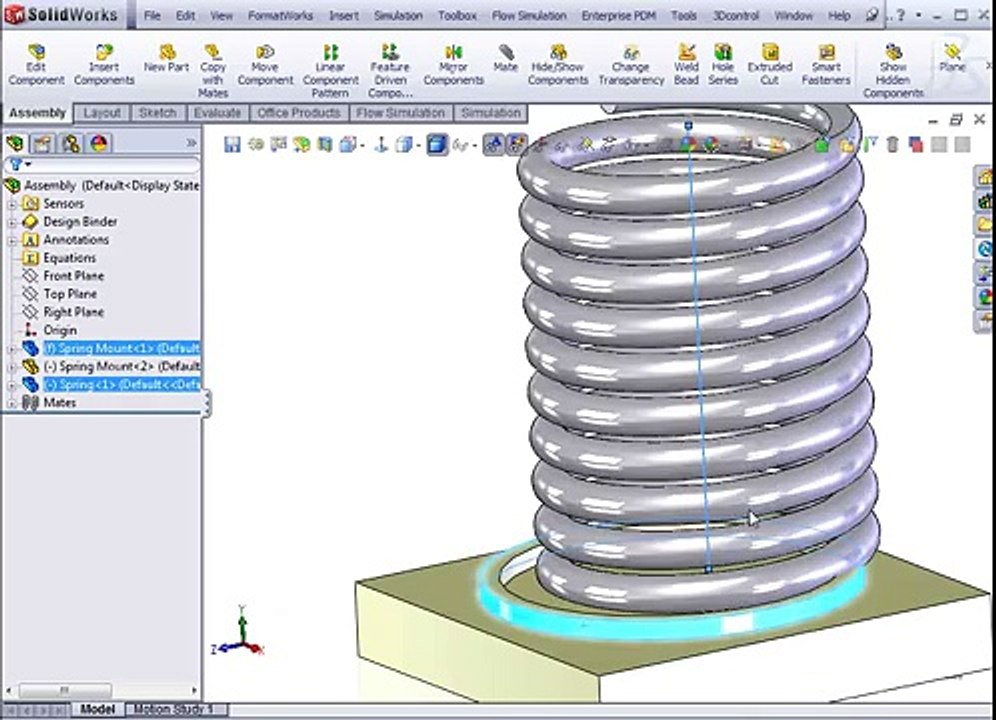Screen dimensions: 996x720
Task: Open the 3Dcontrol menu
Action: [736, 15]
